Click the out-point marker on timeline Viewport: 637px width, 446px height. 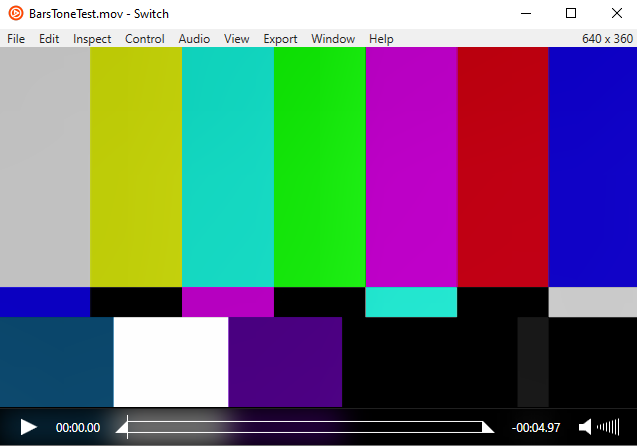click(488, 428)
